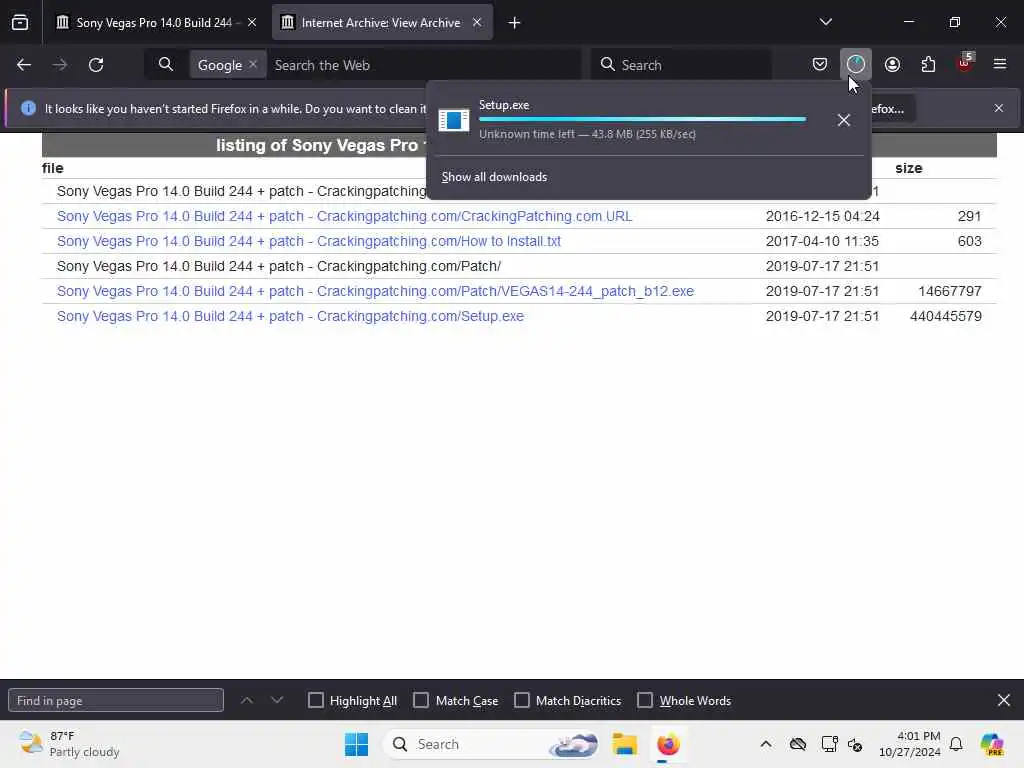
Task: Open the network tray icon
Action: click(829, 744)
